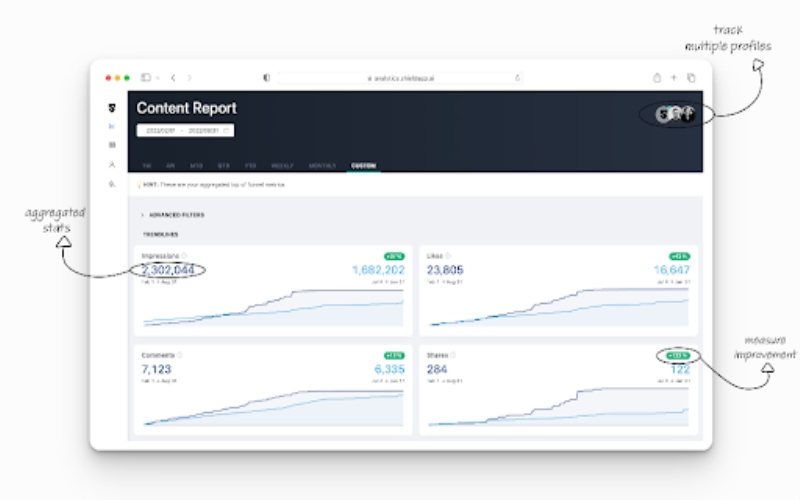The height and width of the screenshot is (500, 800).
Task: Open the browser sidebar dropdown arrow
Action: (x=157, y=77)
